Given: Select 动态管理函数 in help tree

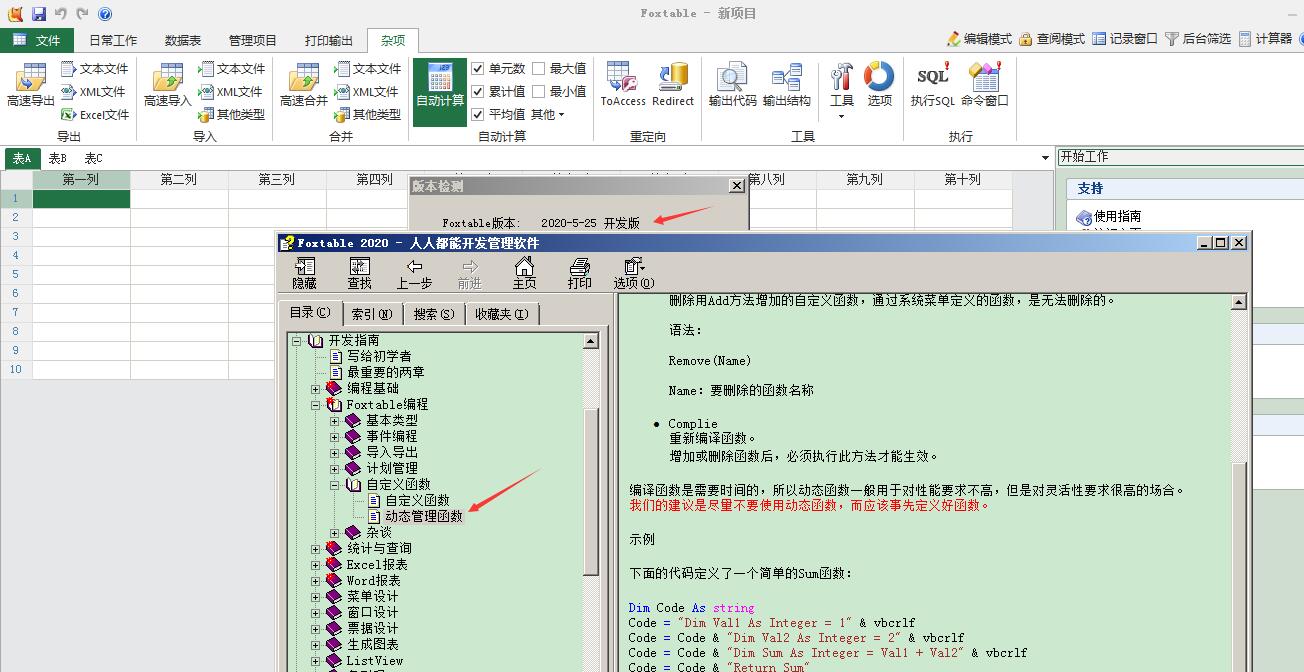Looking at the screenshot, I should point(424,516).
